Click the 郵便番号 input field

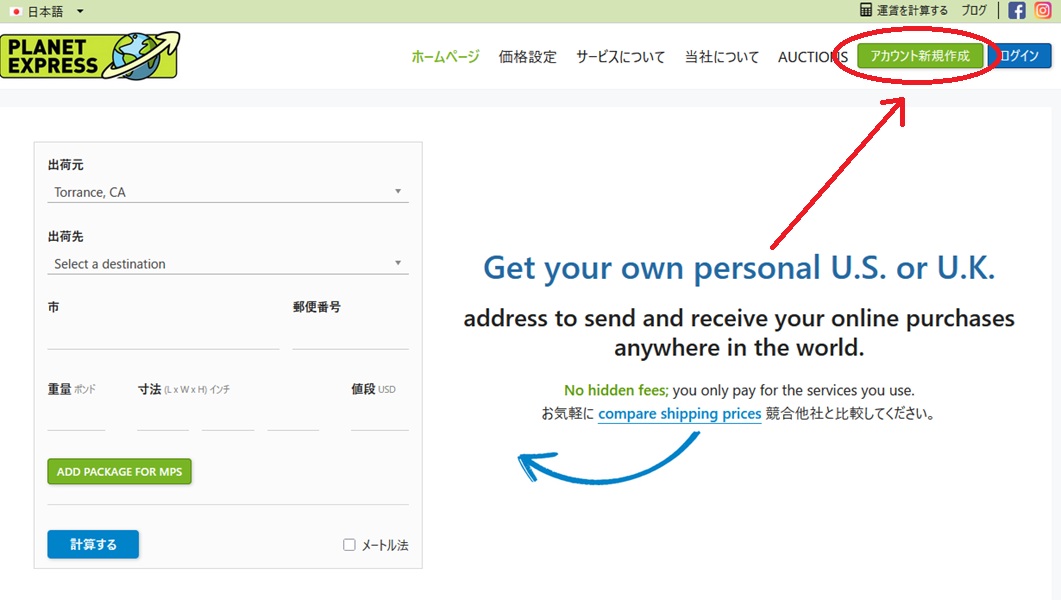350,337
